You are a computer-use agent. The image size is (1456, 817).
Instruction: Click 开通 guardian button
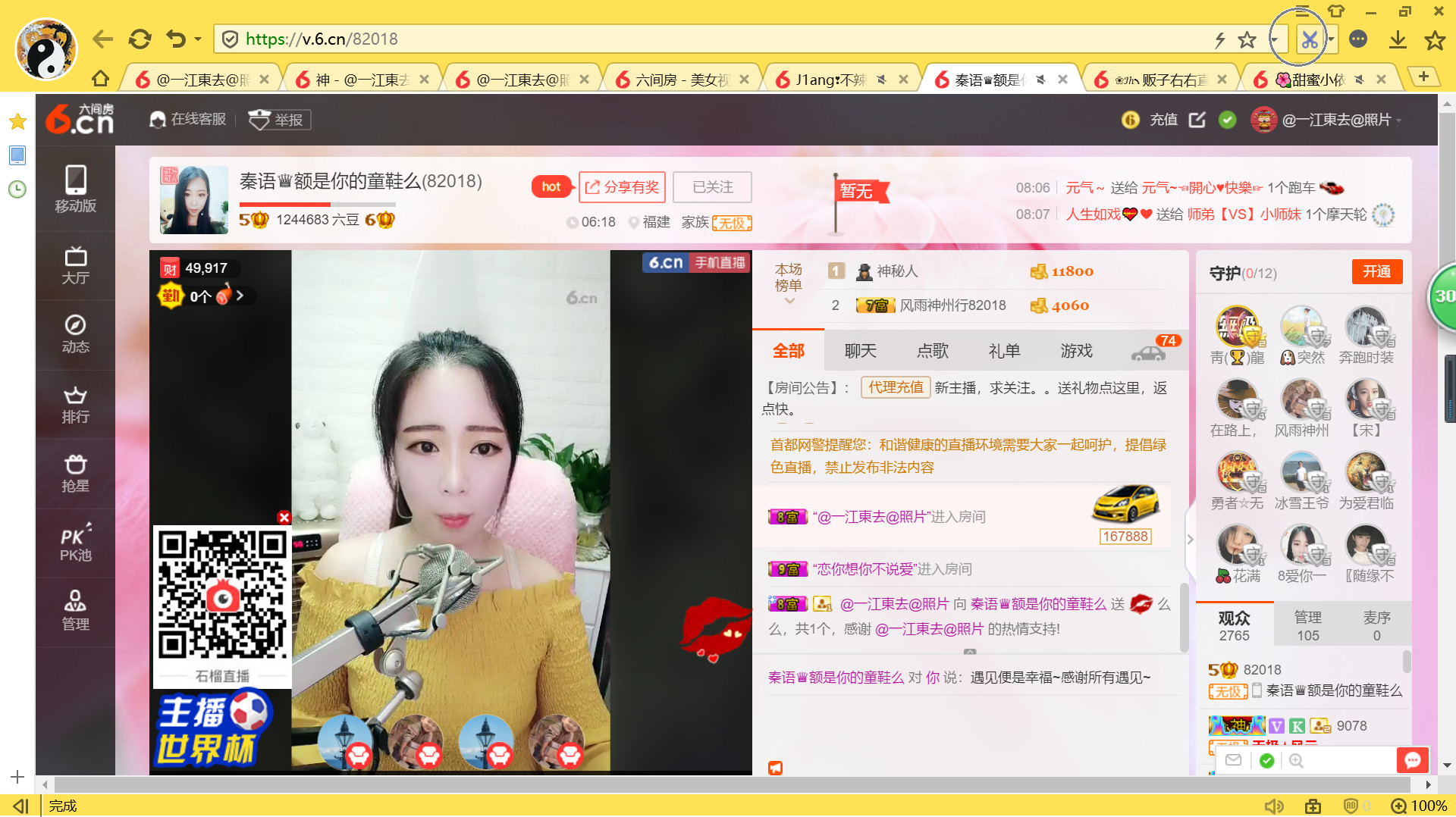[1376, 271]
